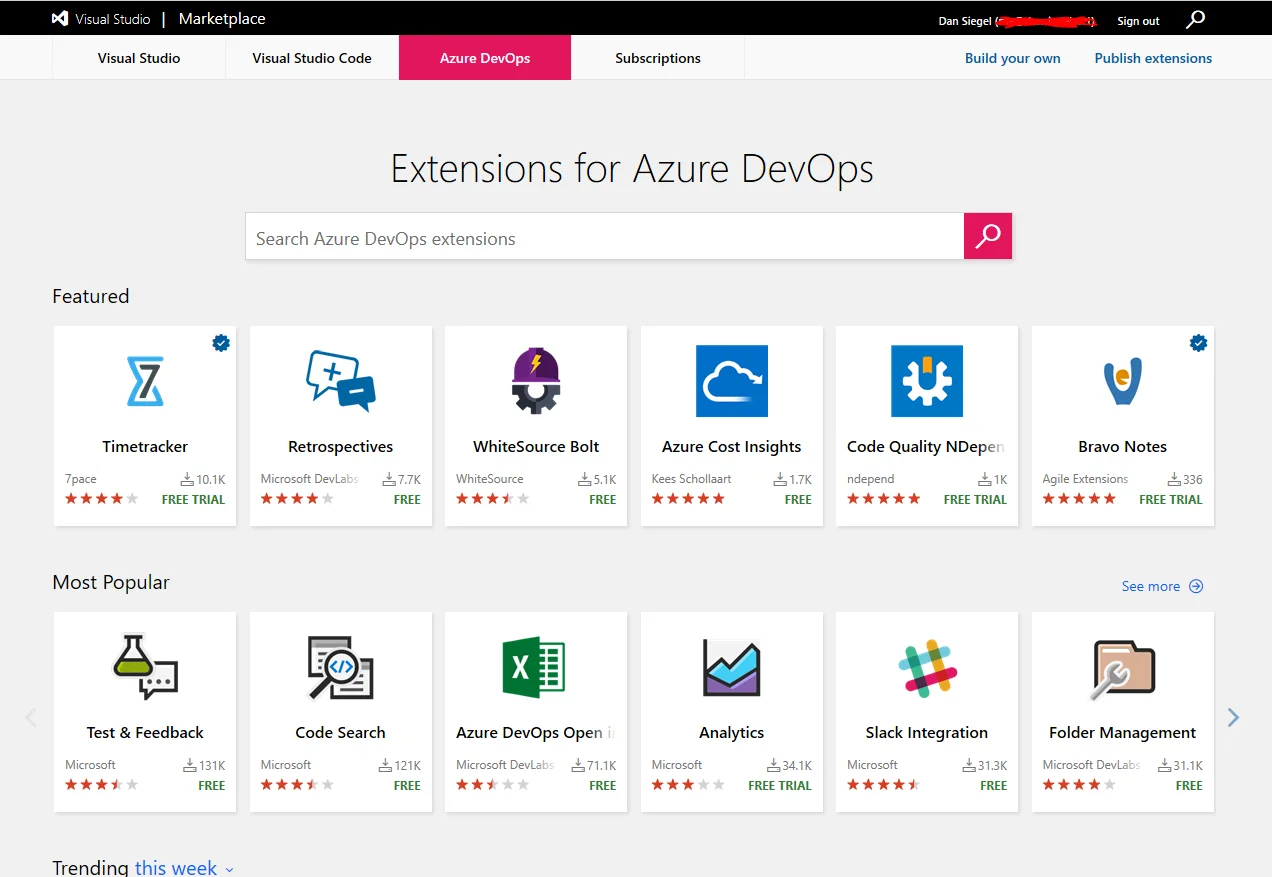This screenshot has height=877, width=1272.
Task: Click publisher name 7pace
Action: click(81, 479)
